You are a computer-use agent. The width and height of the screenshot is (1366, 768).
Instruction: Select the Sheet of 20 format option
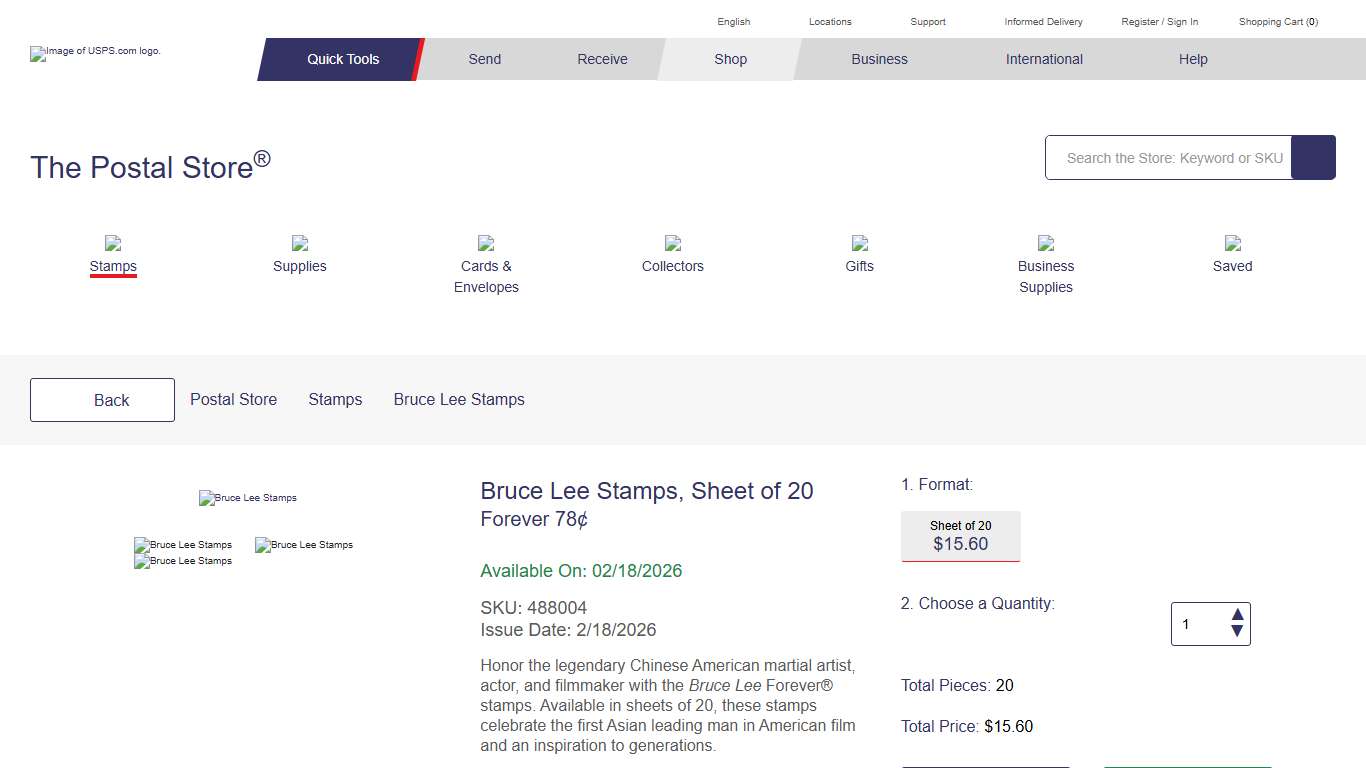pyautogui.click(x=960, y=535)
